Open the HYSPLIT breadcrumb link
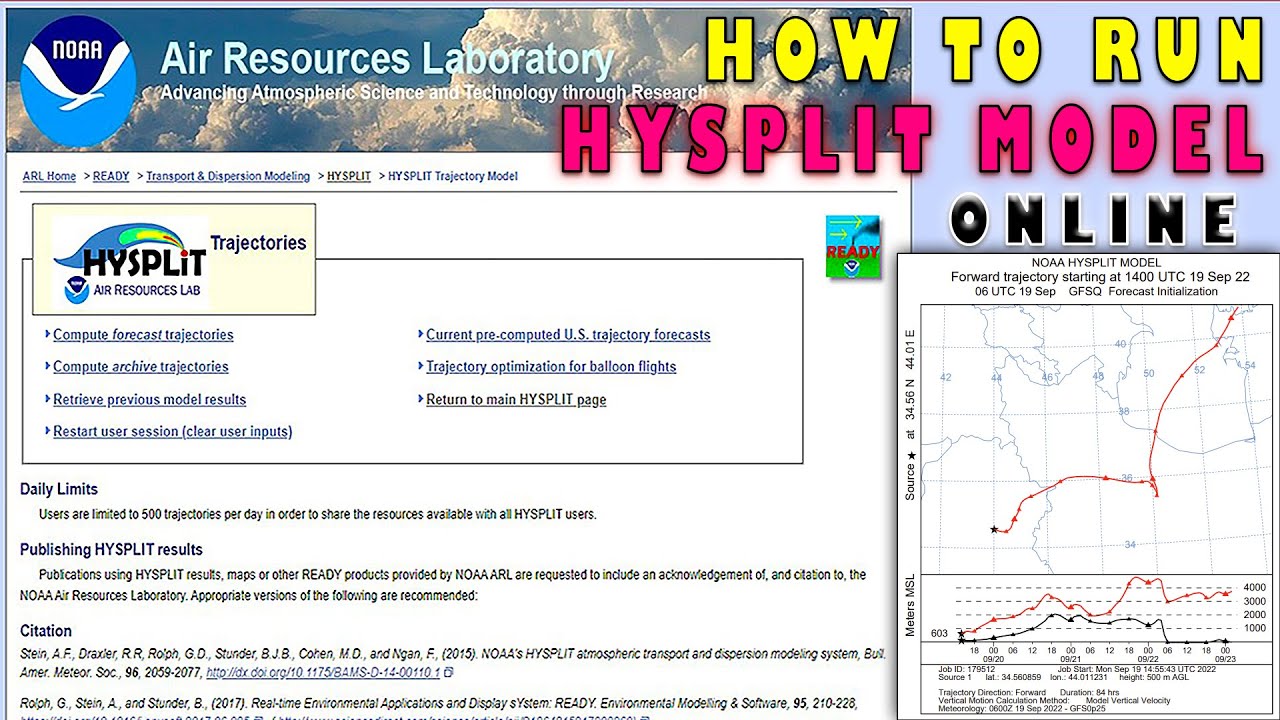Viewport: 1280px width, 720px height. tap(349, 176)
